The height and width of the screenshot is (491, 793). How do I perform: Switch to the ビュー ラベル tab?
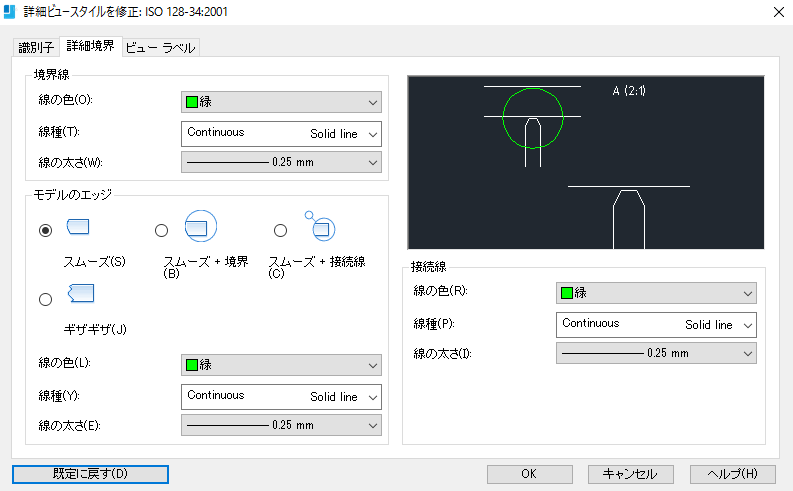click(x=160, y=47)
